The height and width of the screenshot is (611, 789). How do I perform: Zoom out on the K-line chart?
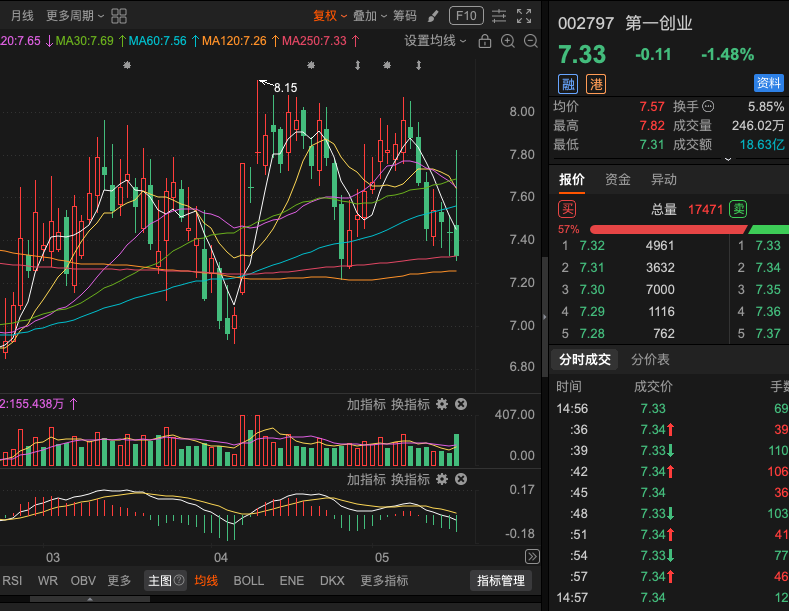[530, 41]
